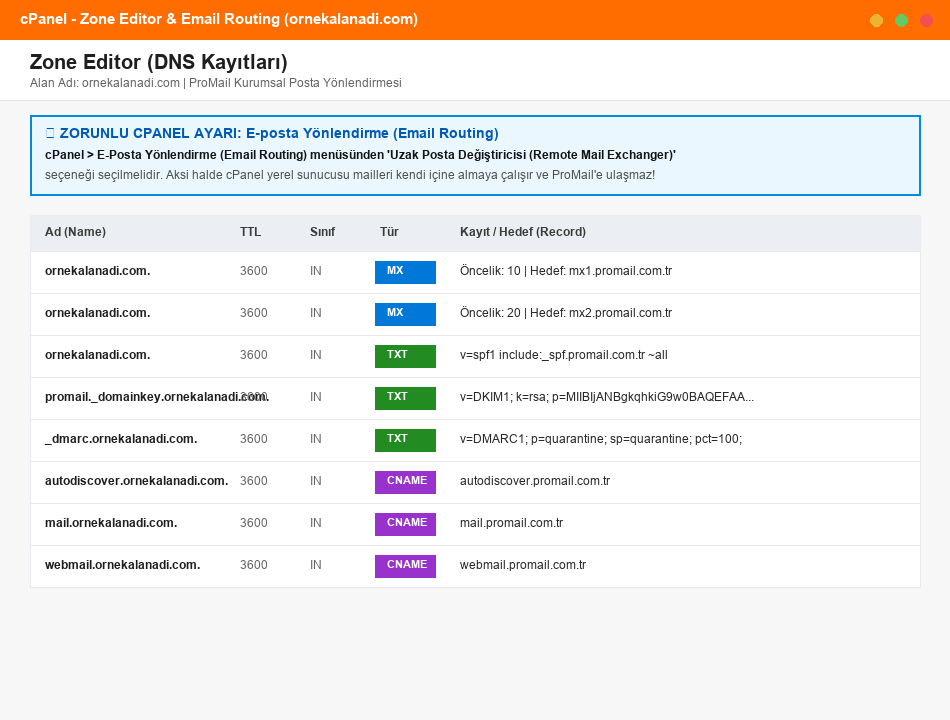950x720 pixels.
Task: Select the 'v=DMARC1; p=quarantine' record value
Action: coord(601,438)
